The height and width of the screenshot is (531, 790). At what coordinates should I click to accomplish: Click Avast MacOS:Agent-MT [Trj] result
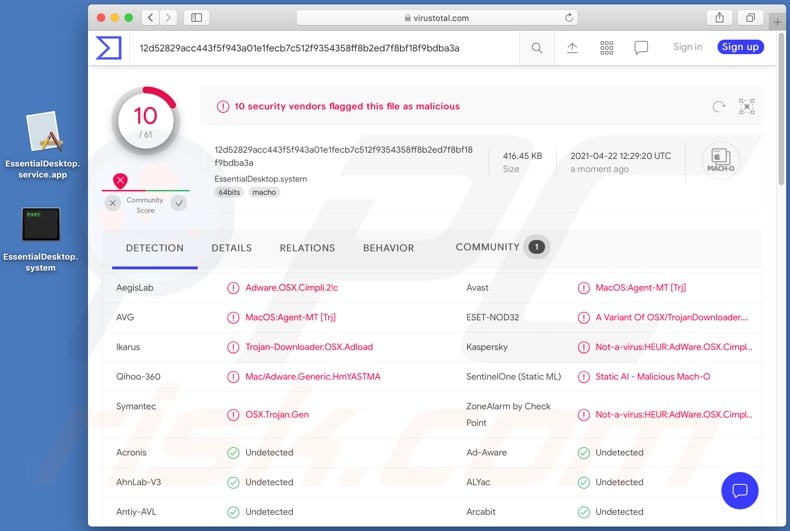pyautogui.click(x=640, y=288)
